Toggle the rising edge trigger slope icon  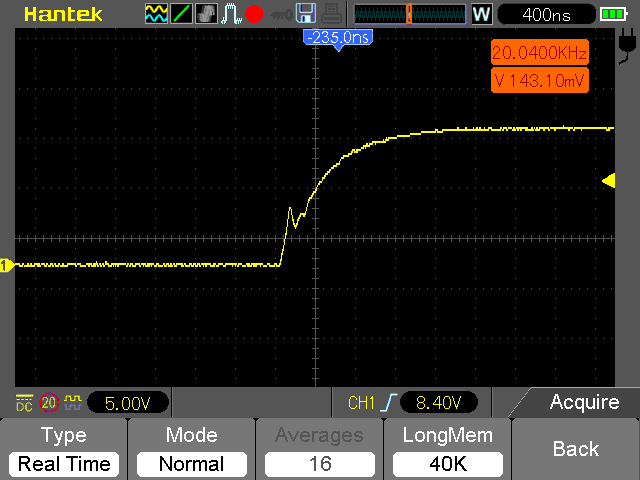(389, 402)
